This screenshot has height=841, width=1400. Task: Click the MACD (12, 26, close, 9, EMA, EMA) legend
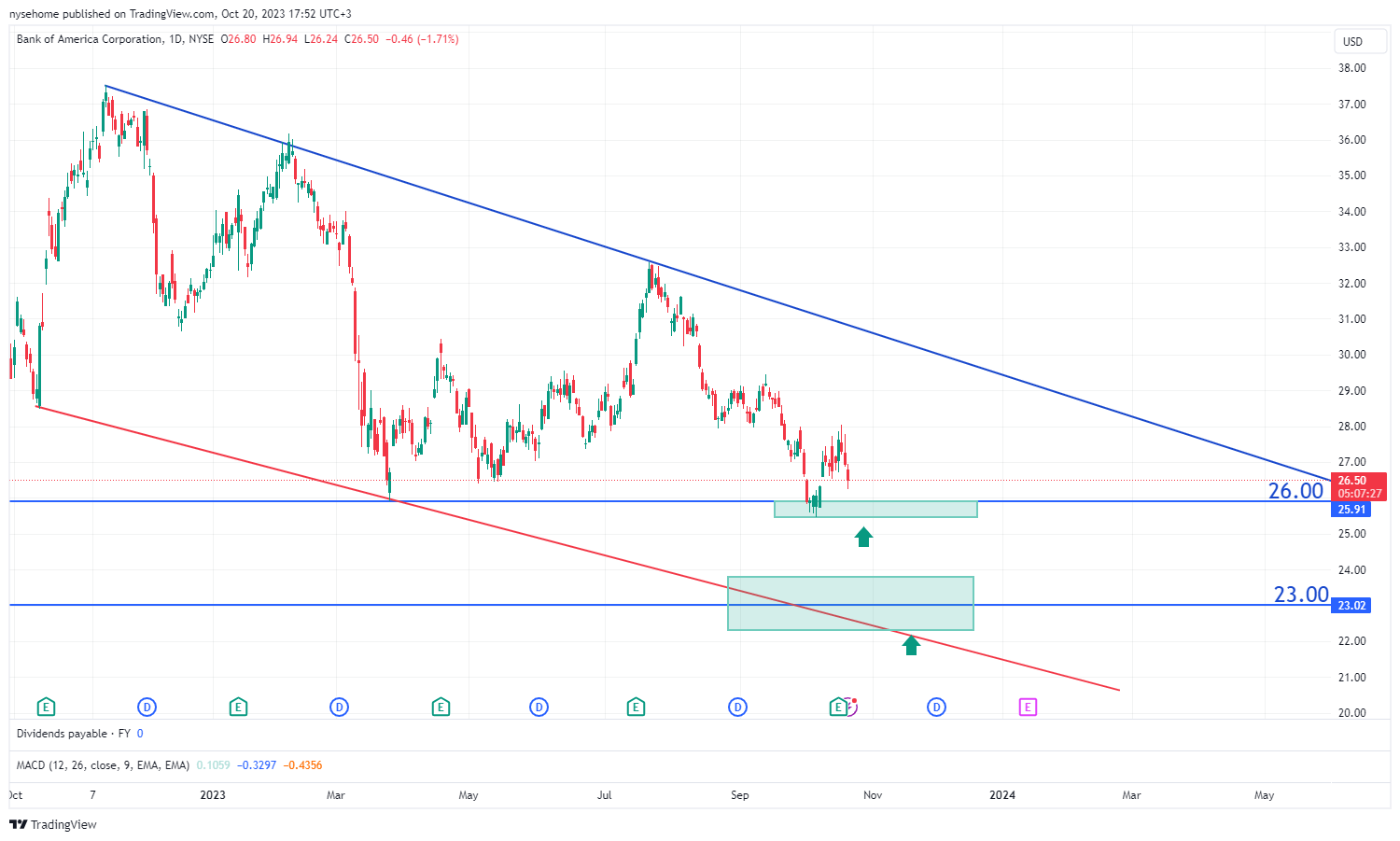103,765
